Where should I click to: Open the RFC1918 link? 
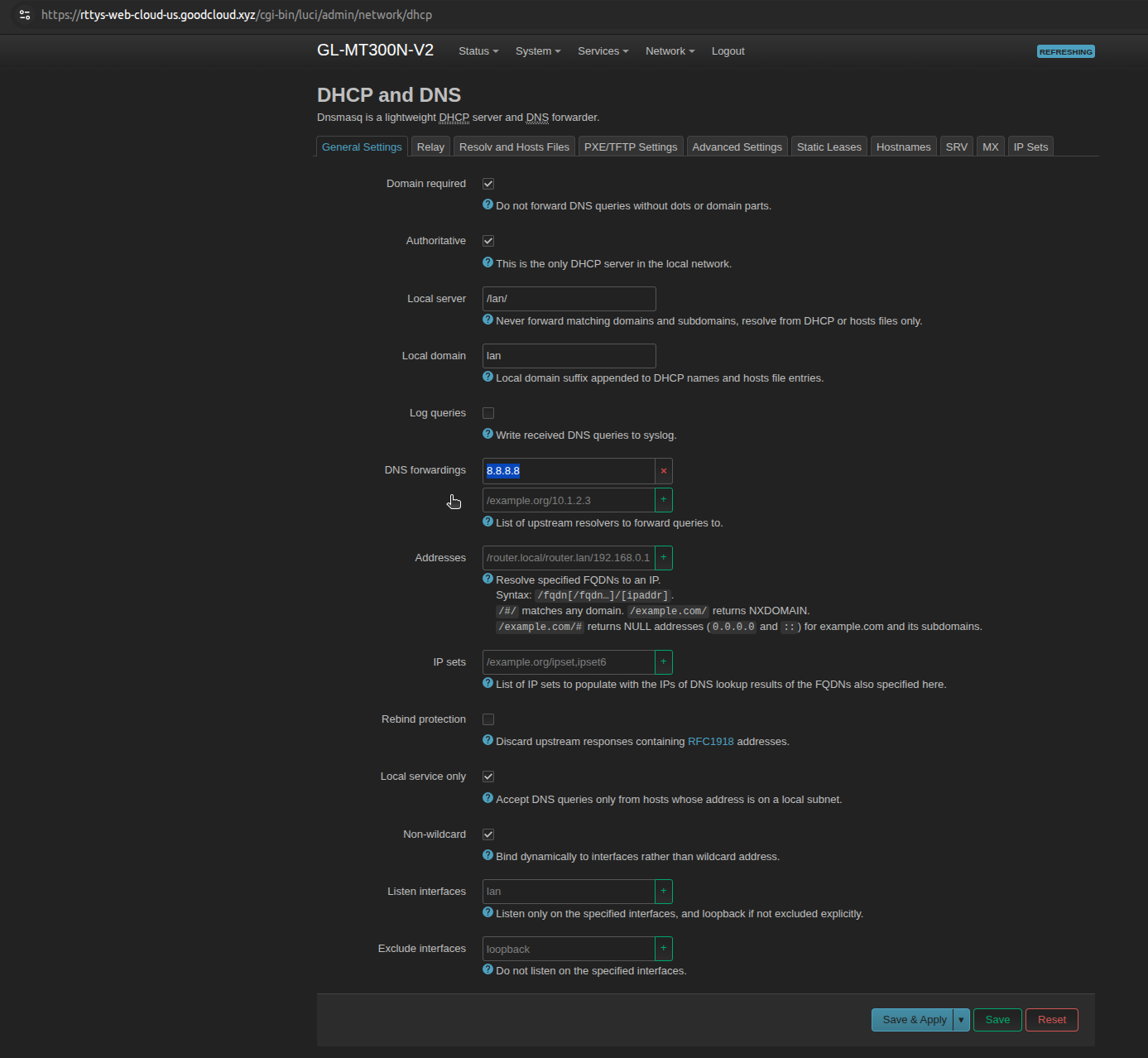[x=710, y=742]
